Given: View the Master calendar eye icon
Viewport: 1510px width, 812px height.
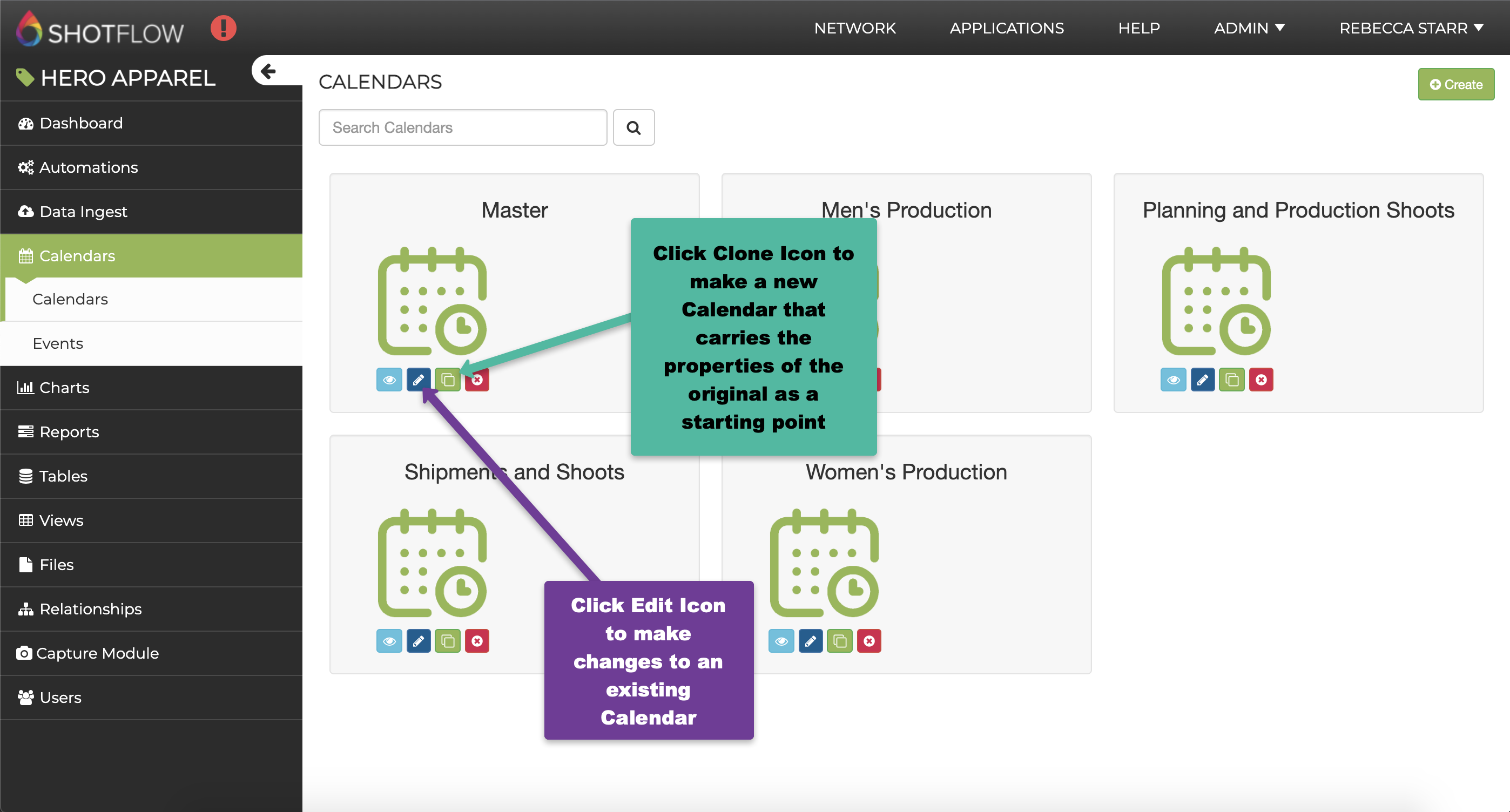Looking at the screenshot, I should pos(389,380).
